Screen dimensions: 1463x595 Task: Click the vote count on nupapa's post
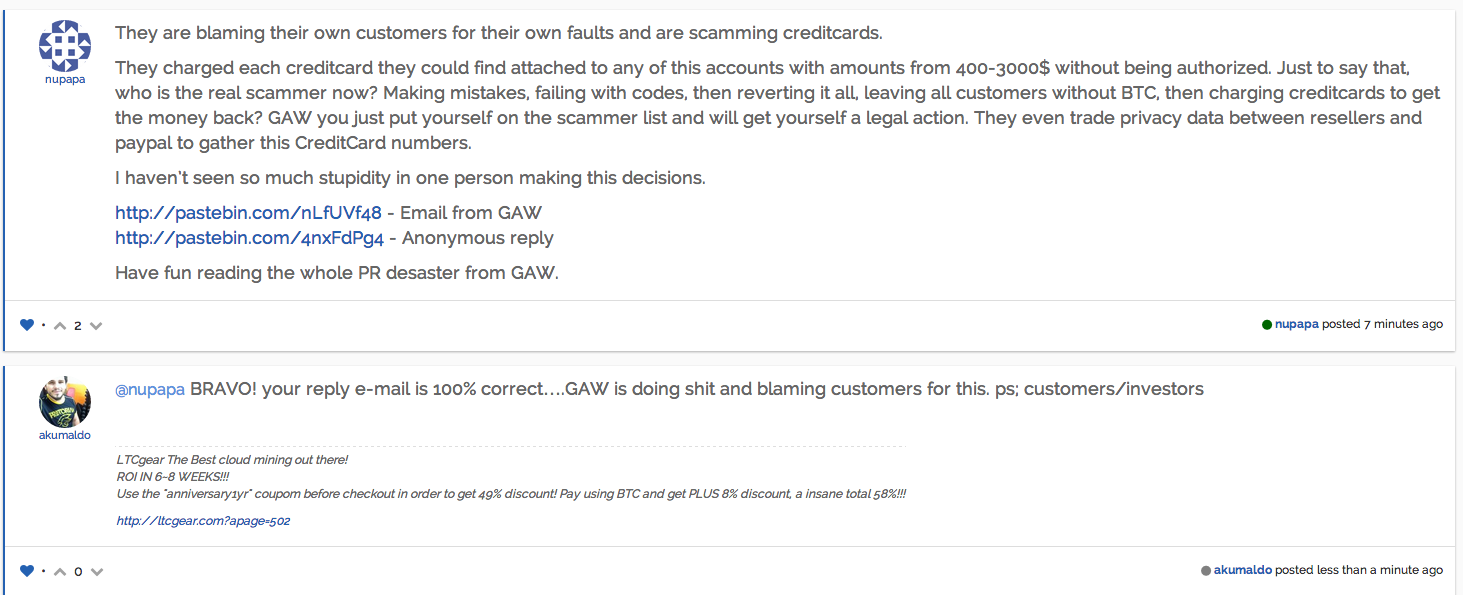pos(78,326)
